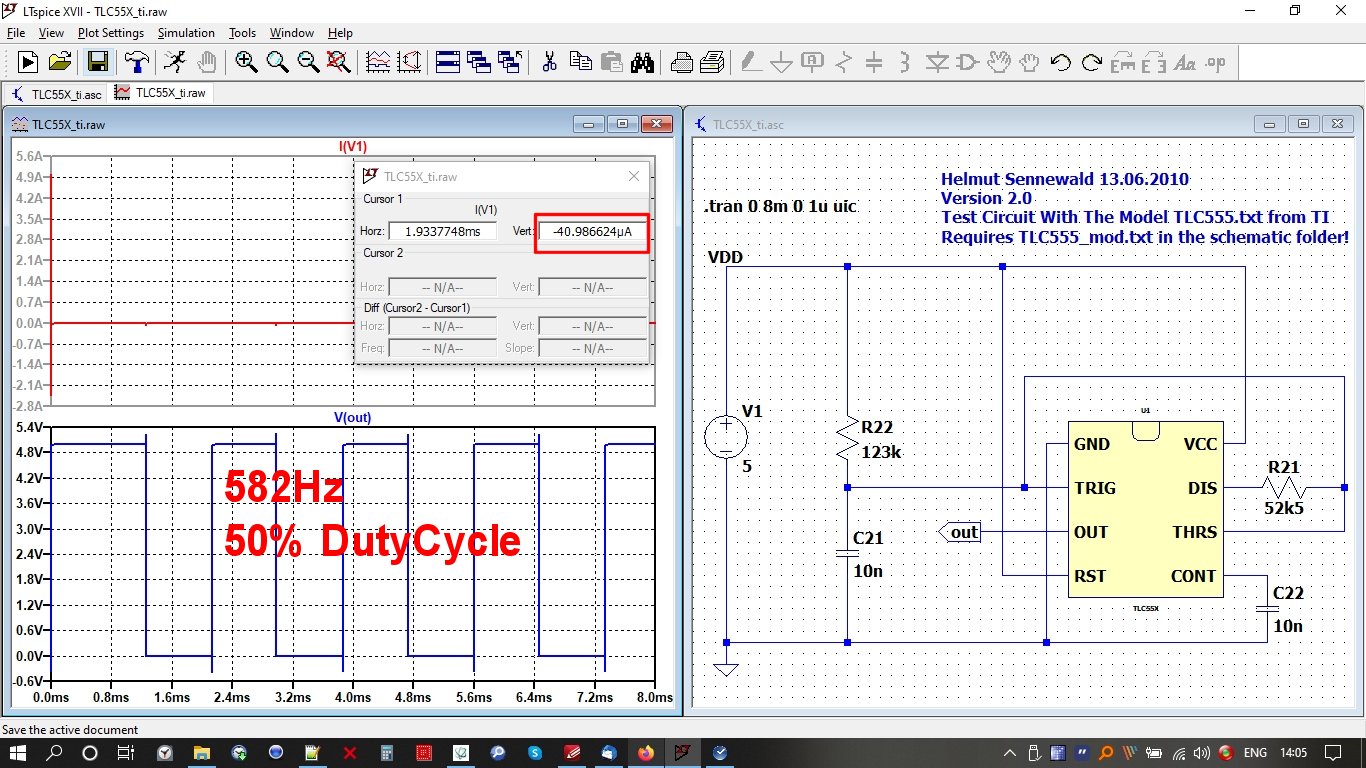1366x768 pixels.
Task: Click the Find binoculars icon
Action: 642,62
